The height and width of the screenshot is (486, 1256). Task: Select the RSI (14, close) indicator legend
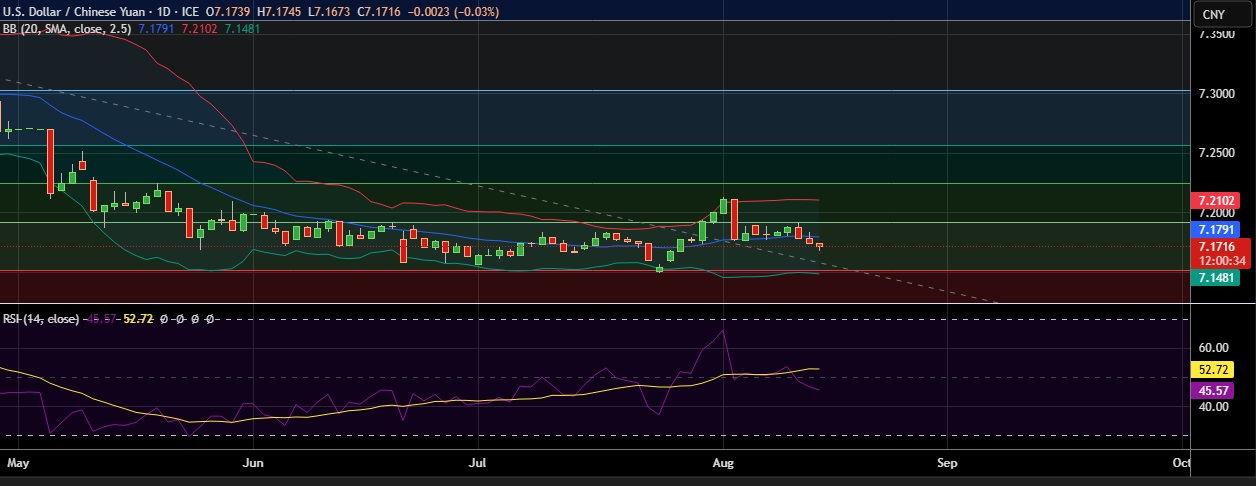40,319
